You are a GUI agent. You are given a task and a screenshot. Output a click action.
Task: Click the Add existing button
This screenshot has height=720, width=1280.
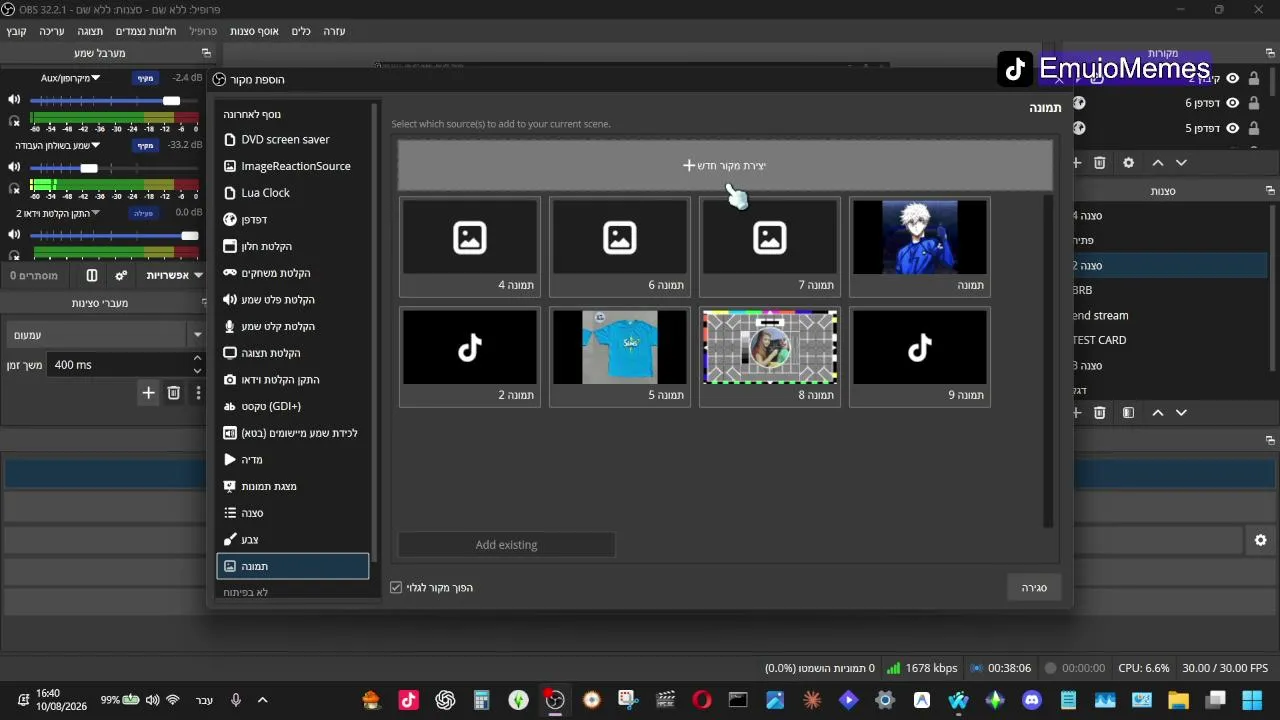point(506,545)
